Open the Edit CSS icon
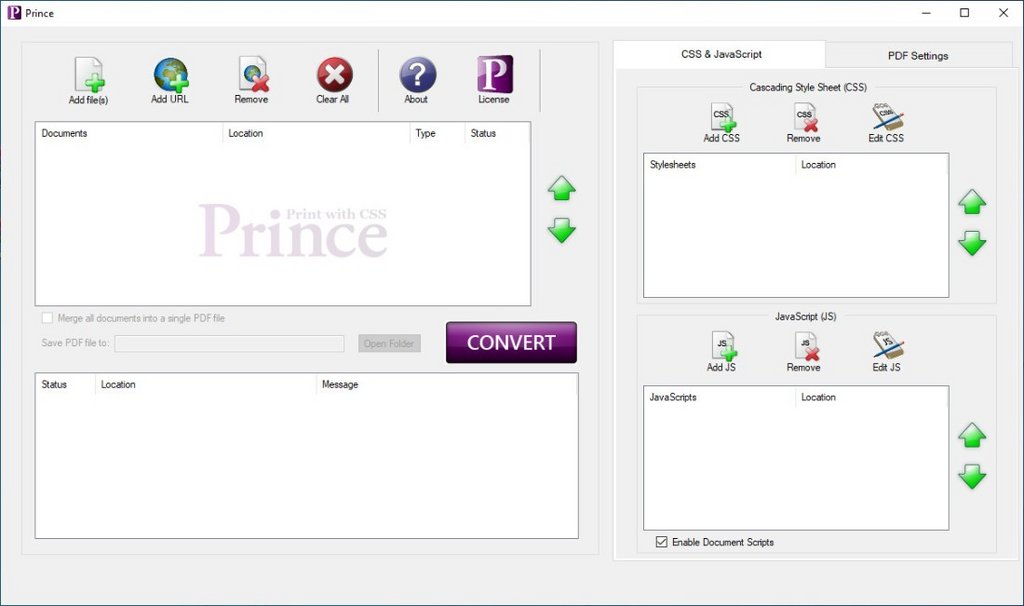Viewport: 1024px width, 606px height. pyautogui.click(x=888, y=117)
